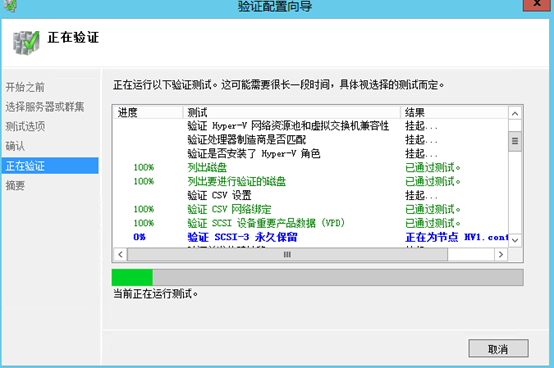Click the validation checkmark header icon

(26, 43)
